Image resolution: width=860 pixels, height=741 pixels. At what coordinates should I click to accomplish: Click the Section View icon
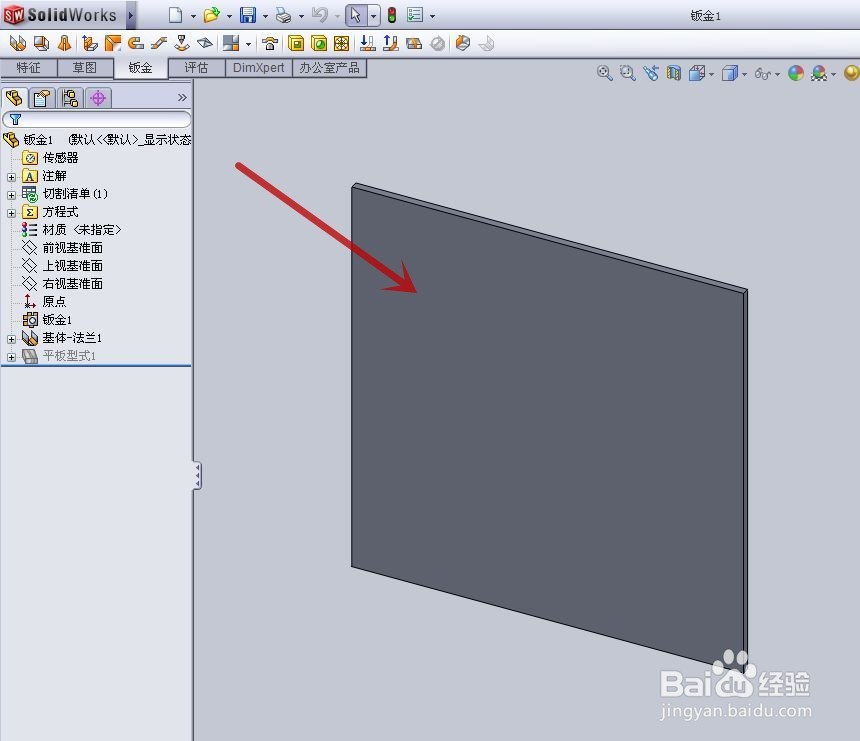pos(674,73)
